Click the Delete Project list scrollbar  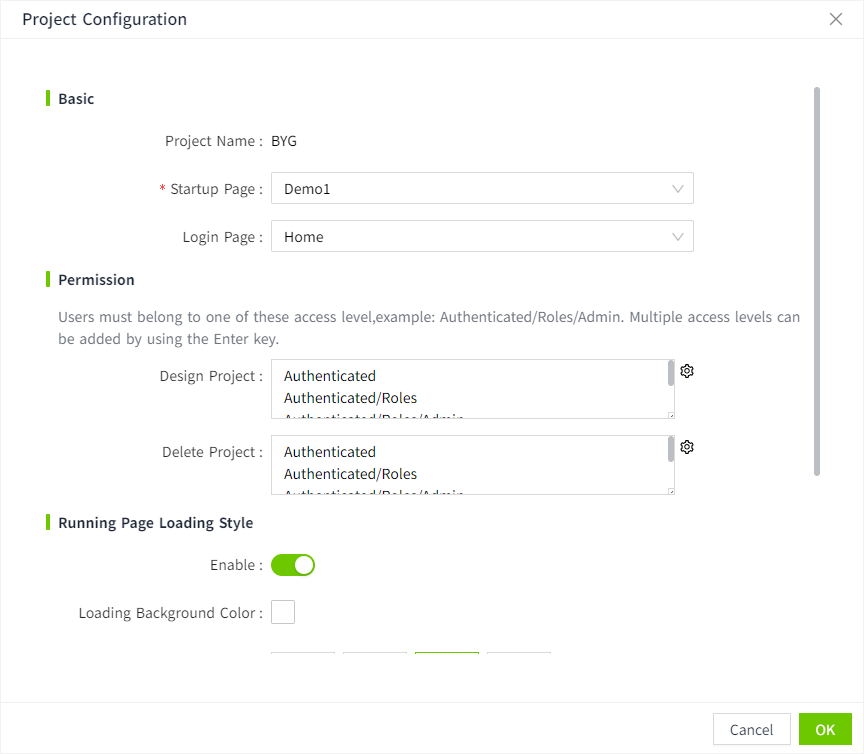[x=671, y=449]
